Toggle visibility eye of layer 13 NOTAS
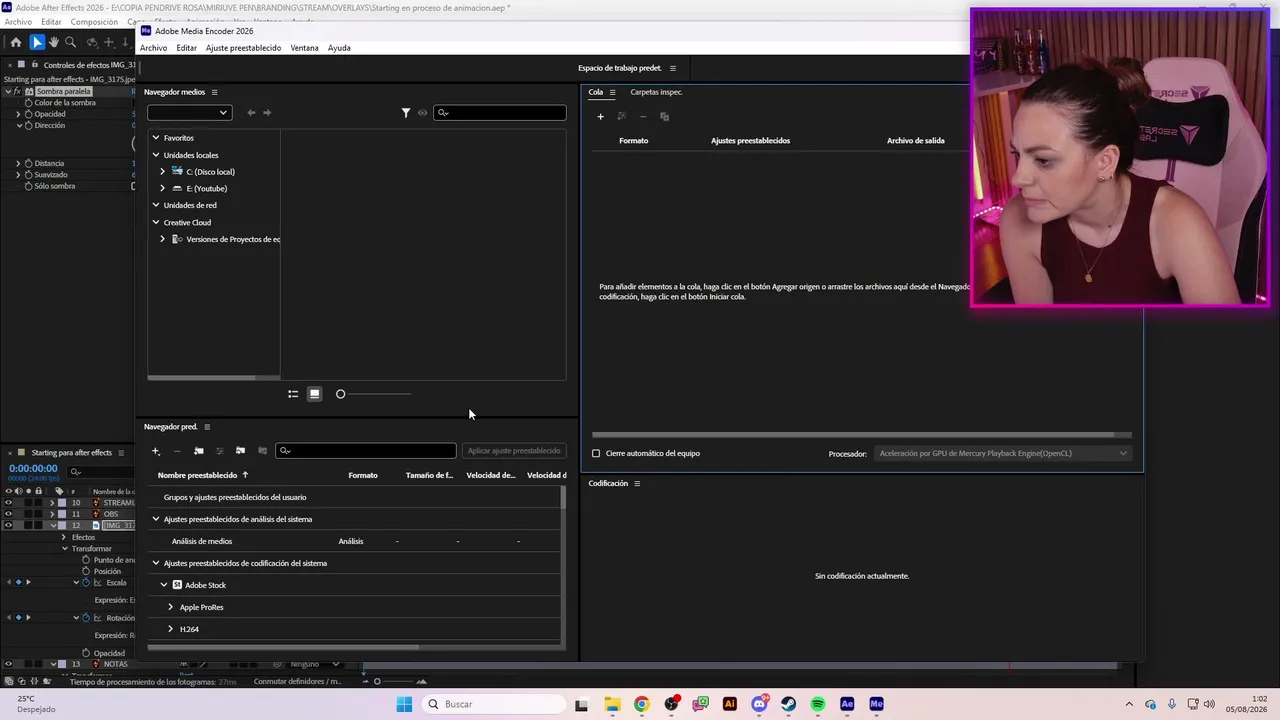 8,664
